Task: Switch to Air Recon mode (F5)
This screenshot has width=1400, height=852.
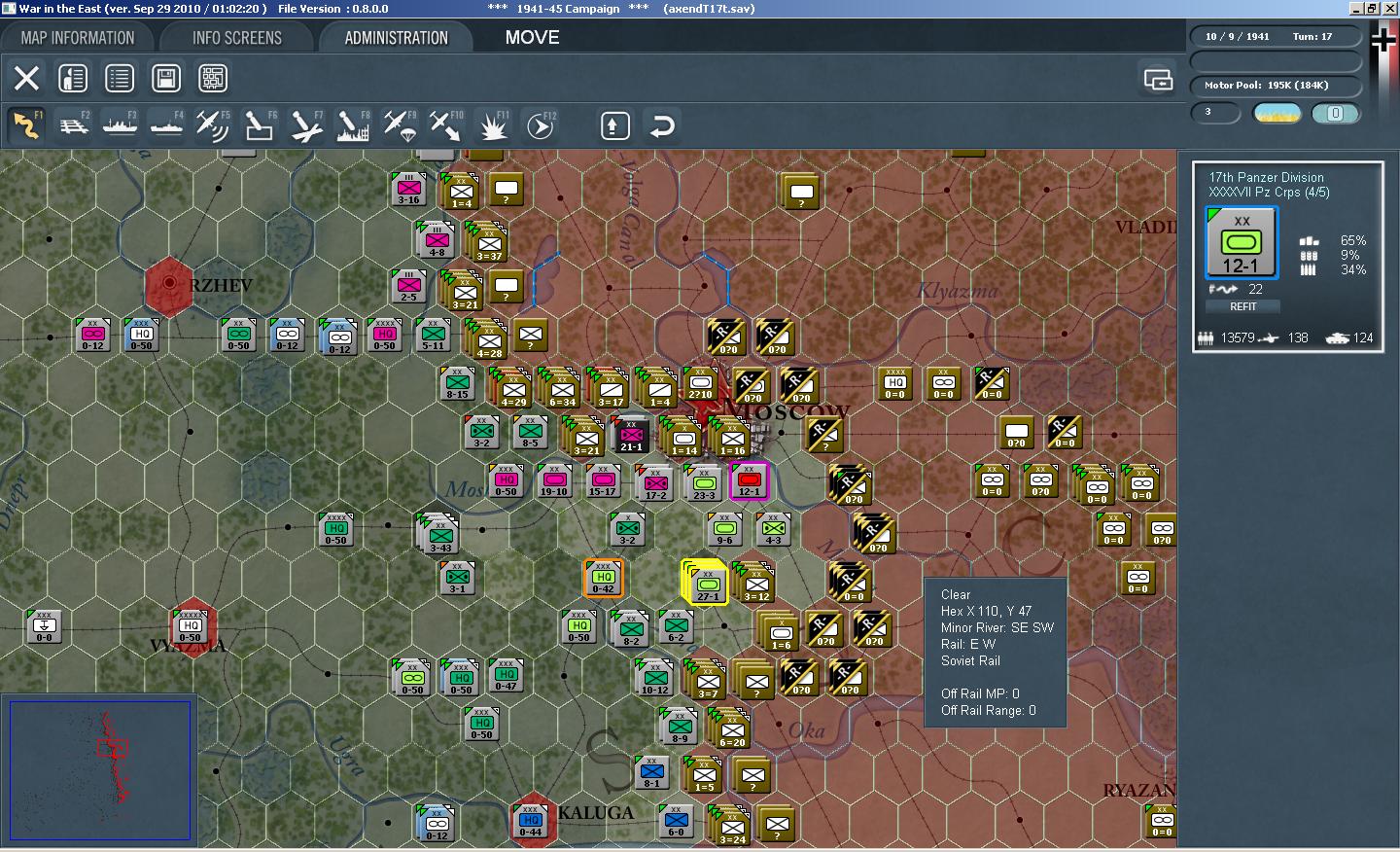Action: pos(213,125)
